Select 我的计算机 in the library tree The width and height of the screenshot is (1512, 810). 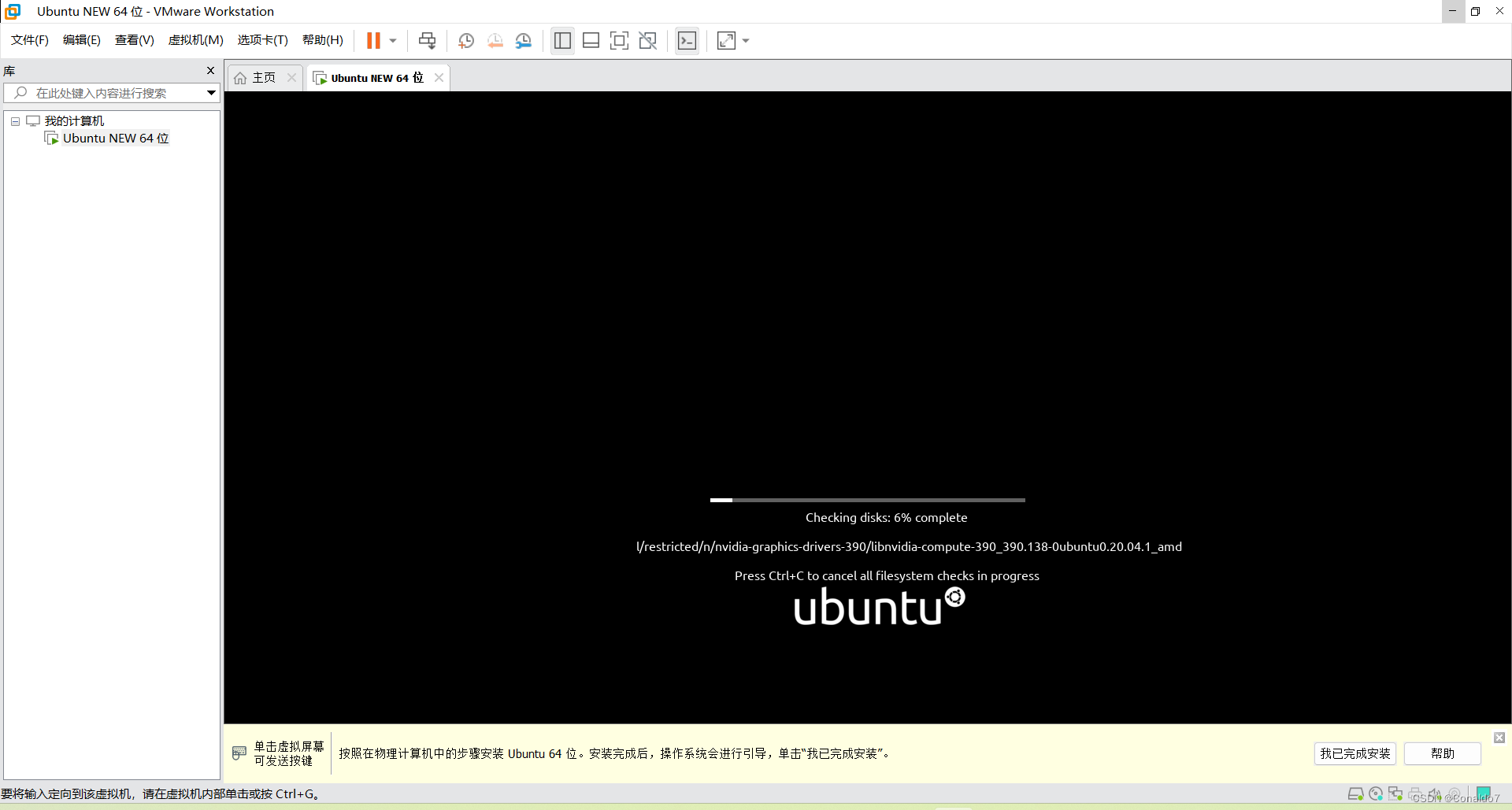[x=74, y=120]
